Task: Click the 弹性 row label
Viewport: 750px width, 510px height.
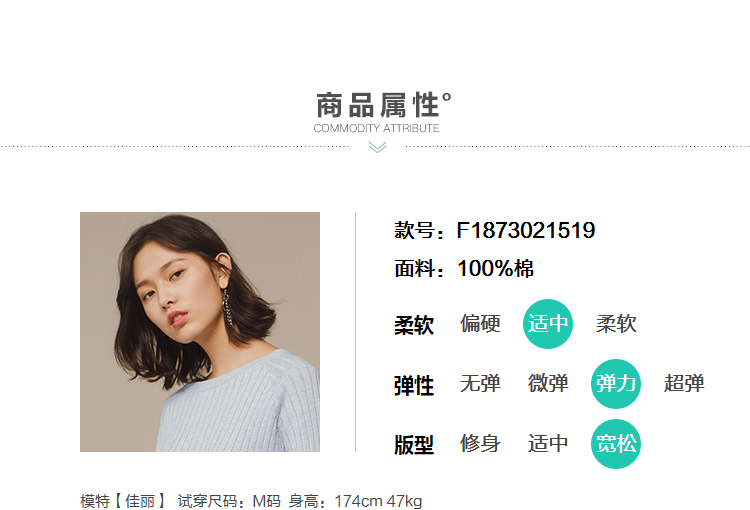Action: [414, 386]
